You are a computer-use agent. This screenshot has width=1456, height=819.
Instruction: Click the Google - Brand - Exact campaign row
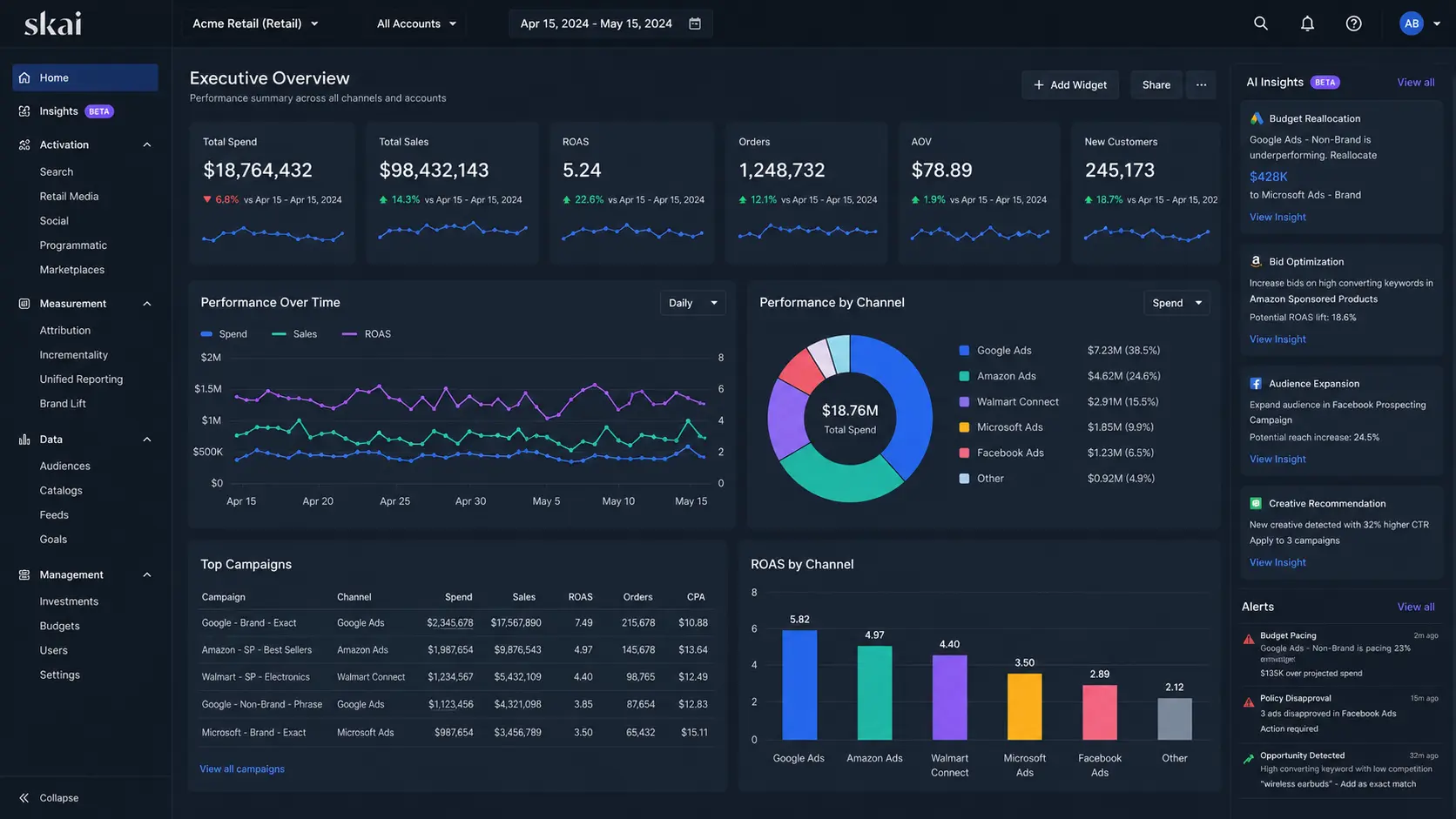(458, 623)
